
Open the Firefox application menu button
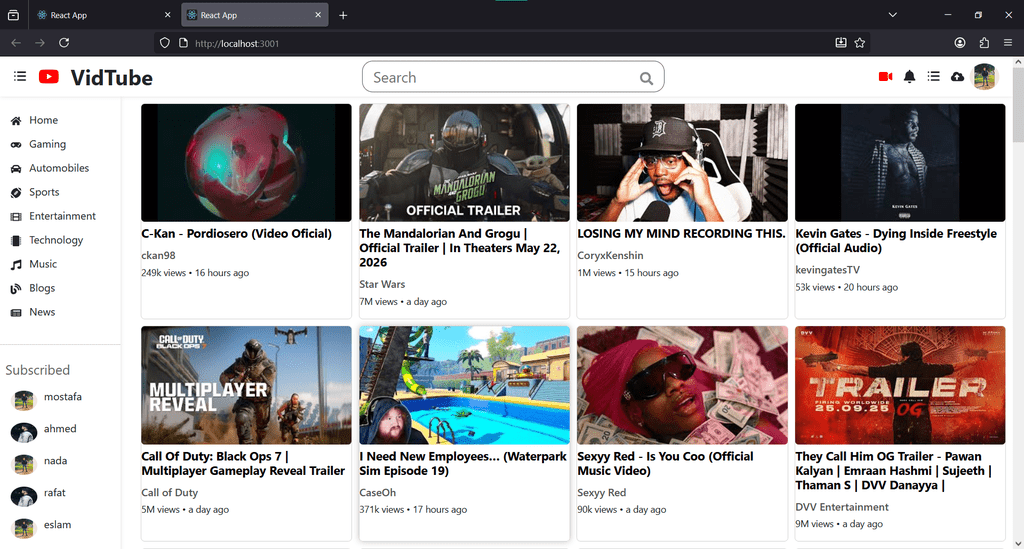1008,43
